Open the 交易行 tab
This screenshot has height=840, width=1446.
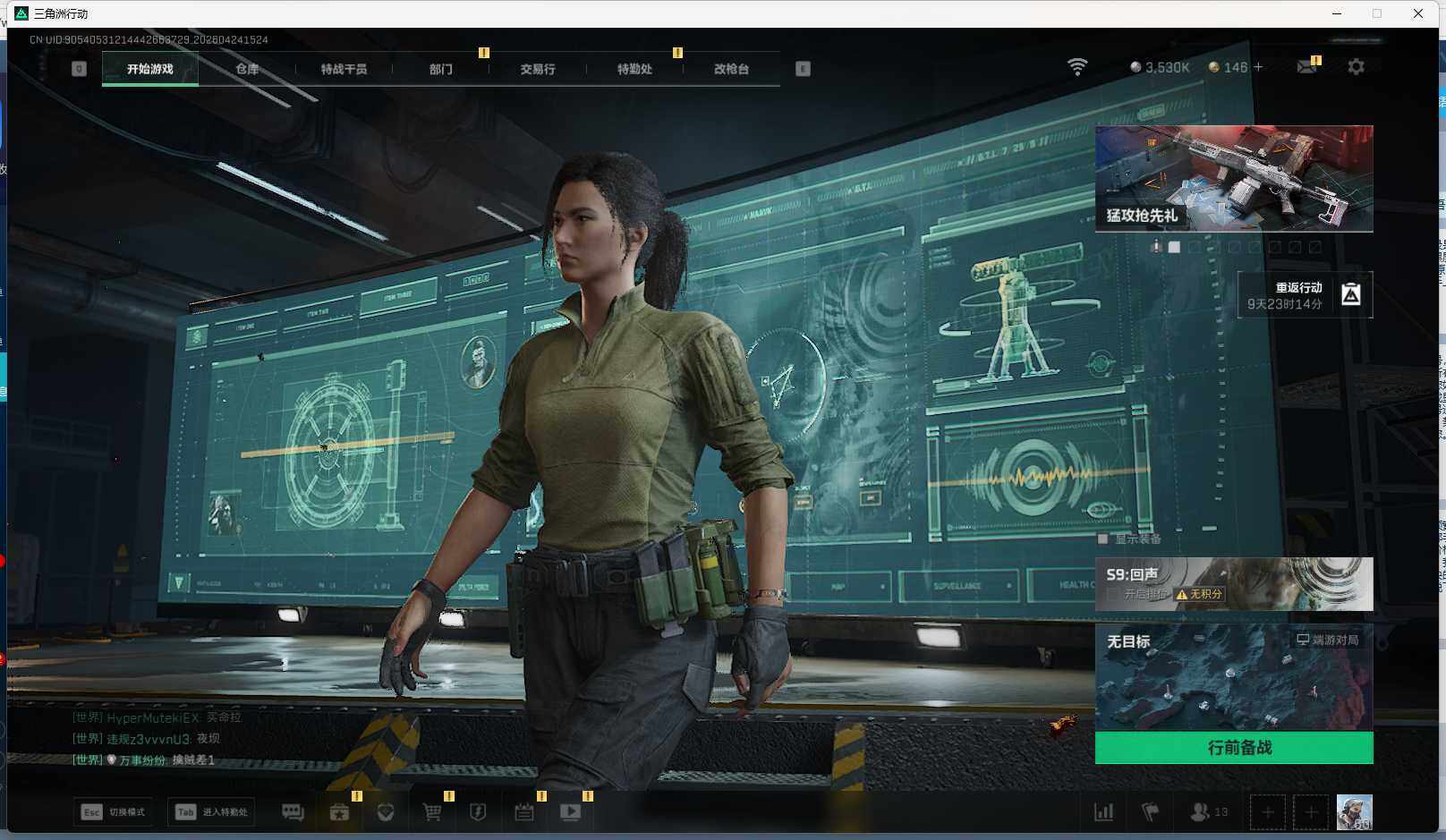coord(538,69)
